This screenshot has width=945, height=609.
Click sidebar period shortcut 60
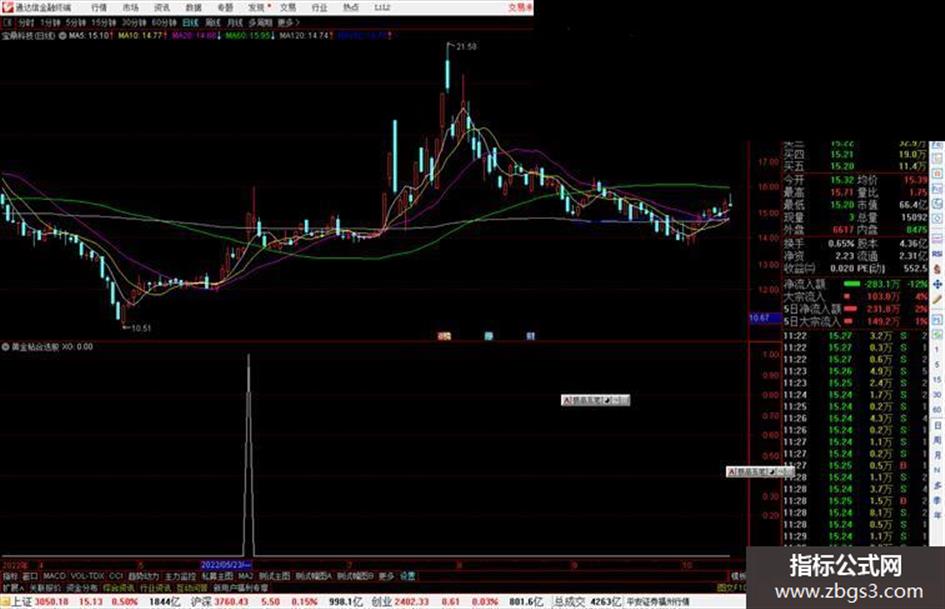point(937,410)
